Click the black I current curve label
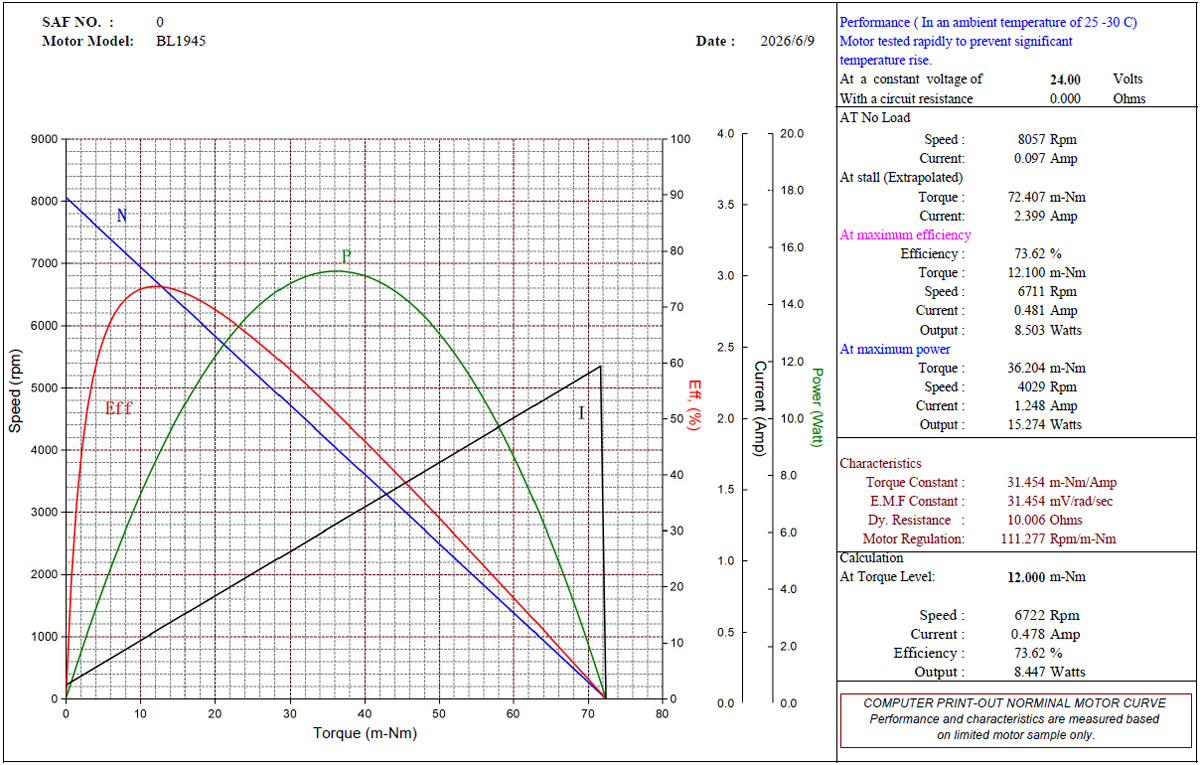The image size is (1200, 765). pos(581,412)
